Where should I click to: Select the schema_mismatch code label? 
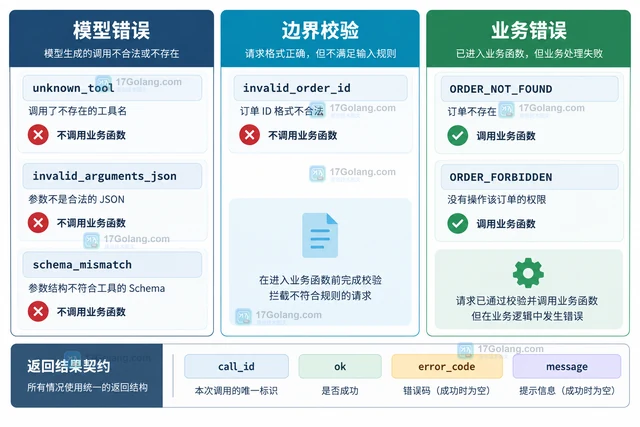pyautogui.click(x=112, y=265)
